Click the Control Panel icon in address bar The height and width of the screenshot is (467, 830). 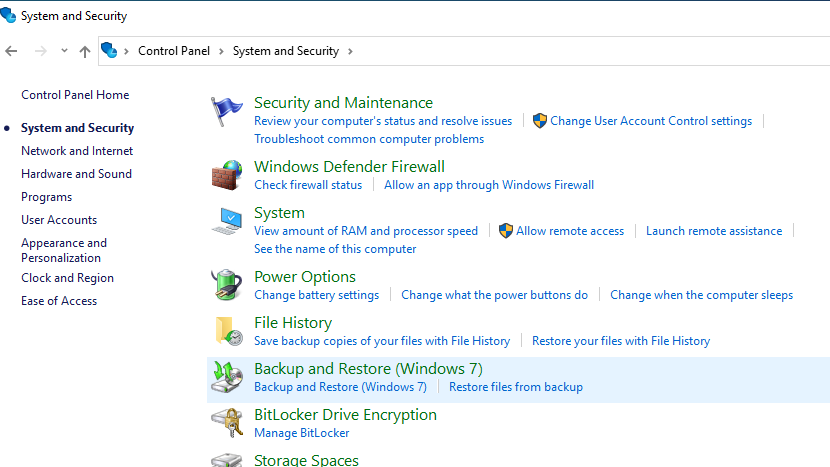point(109,50)
